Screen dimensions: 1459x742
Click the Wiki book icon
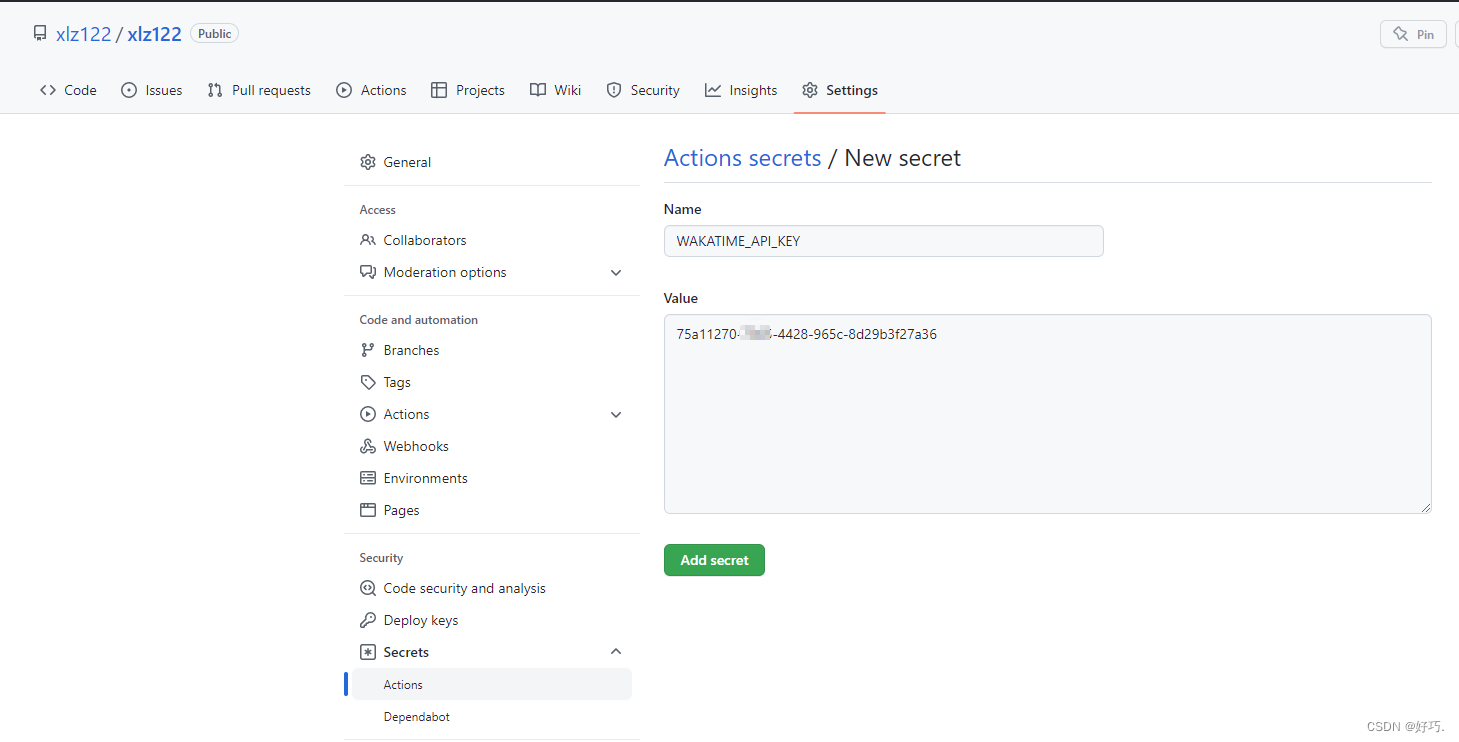pyautogui.click(x=538, y=90)
